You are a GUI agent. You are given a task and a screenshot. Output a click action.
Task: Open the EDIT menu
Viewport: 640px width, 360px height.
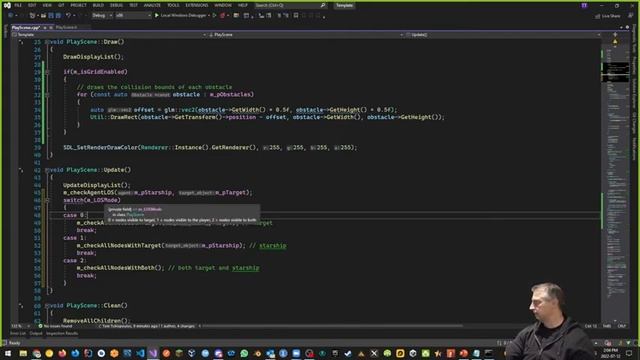(x=32, y=5)
